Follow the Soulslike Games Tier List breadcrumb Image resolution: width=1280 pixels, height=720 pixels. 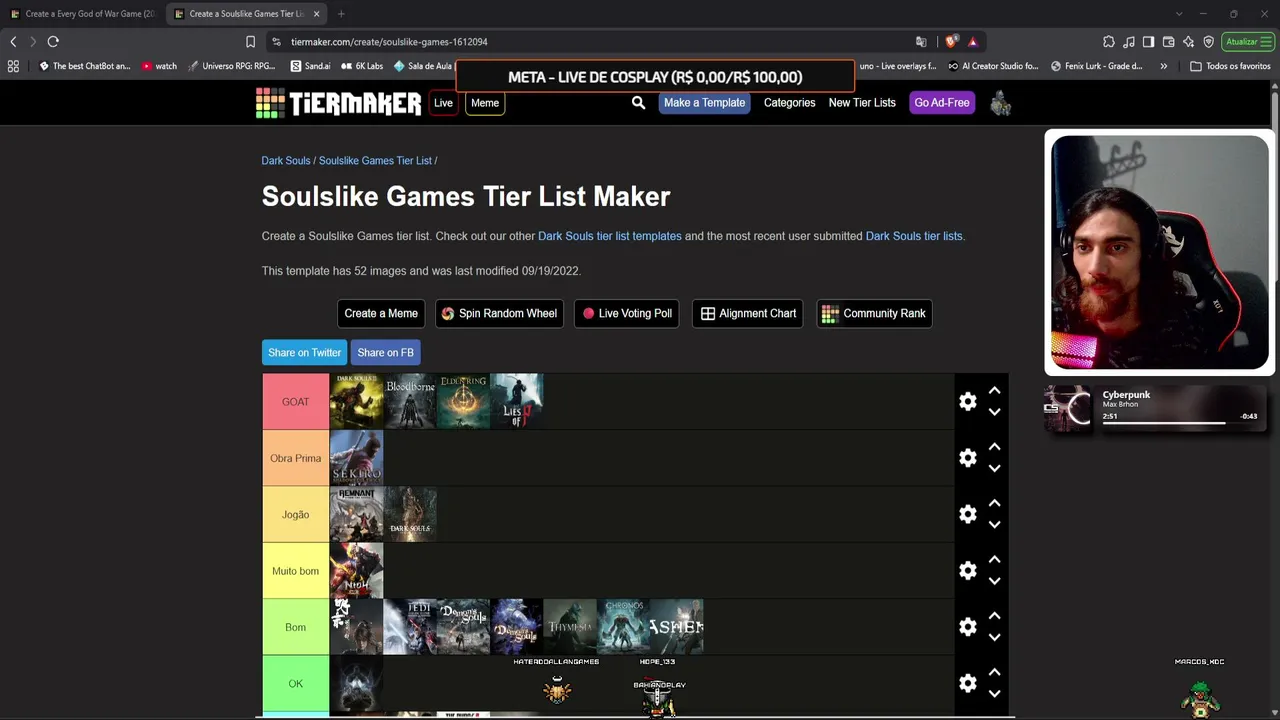coord(375,160)
